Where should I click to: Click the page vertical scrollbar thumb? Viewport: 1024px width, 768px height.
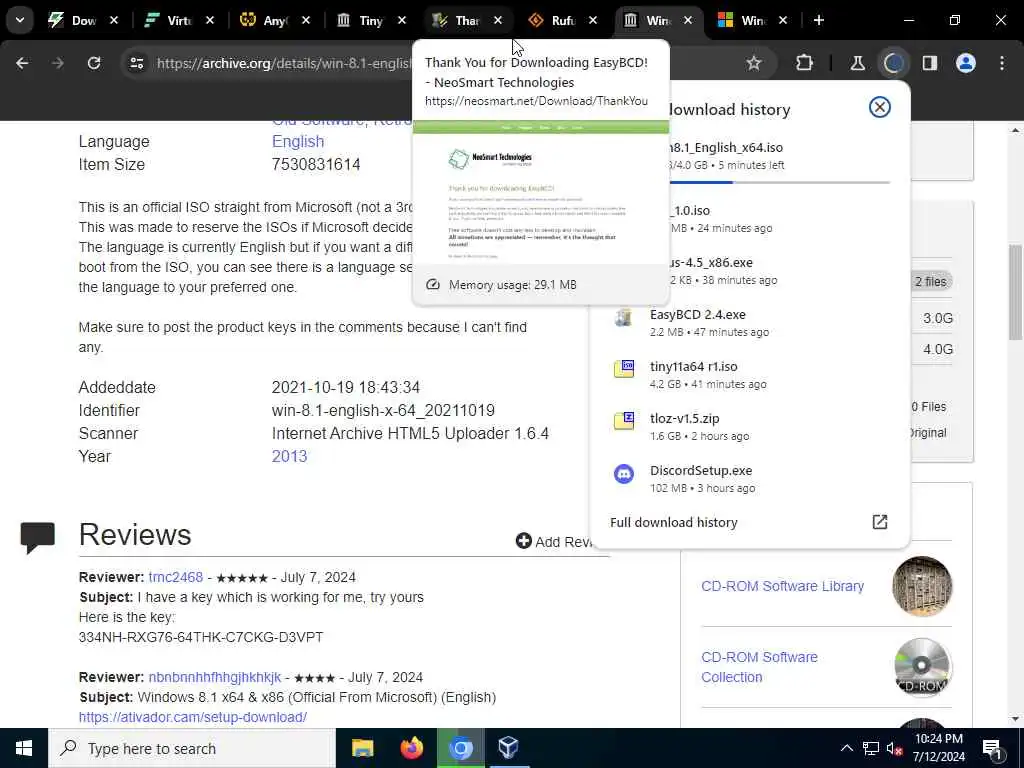[x=1016, y=292]
